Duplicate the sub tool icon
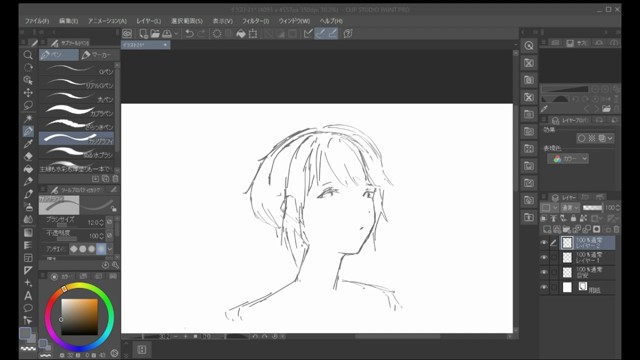This screenshot has height=360, width=640. 105,179
